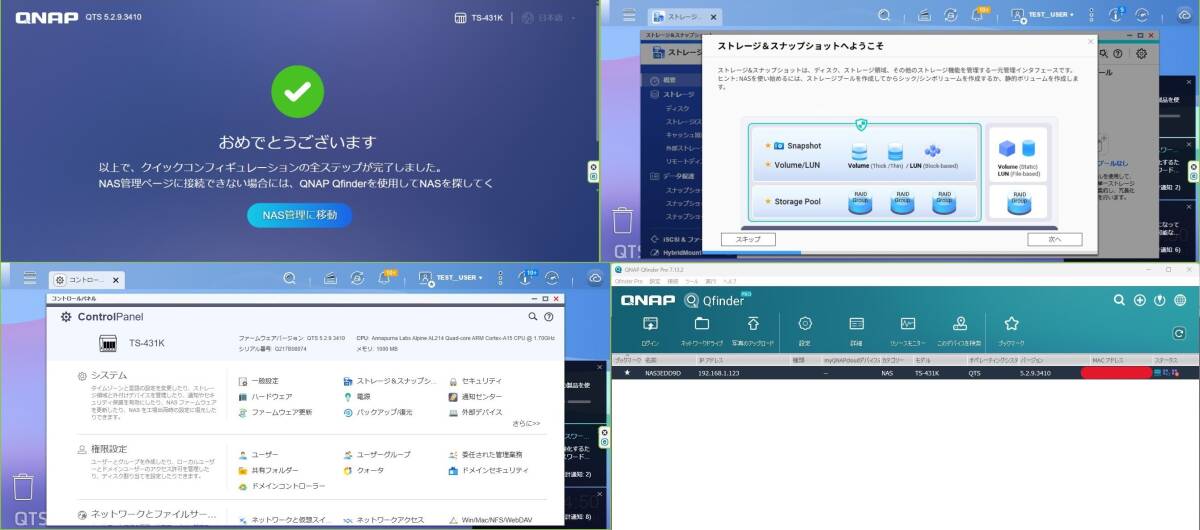The width and height of the screenshot is (1200, 530).
Task: Select the コントロー taskbar tab
Action: pos(84,279)
